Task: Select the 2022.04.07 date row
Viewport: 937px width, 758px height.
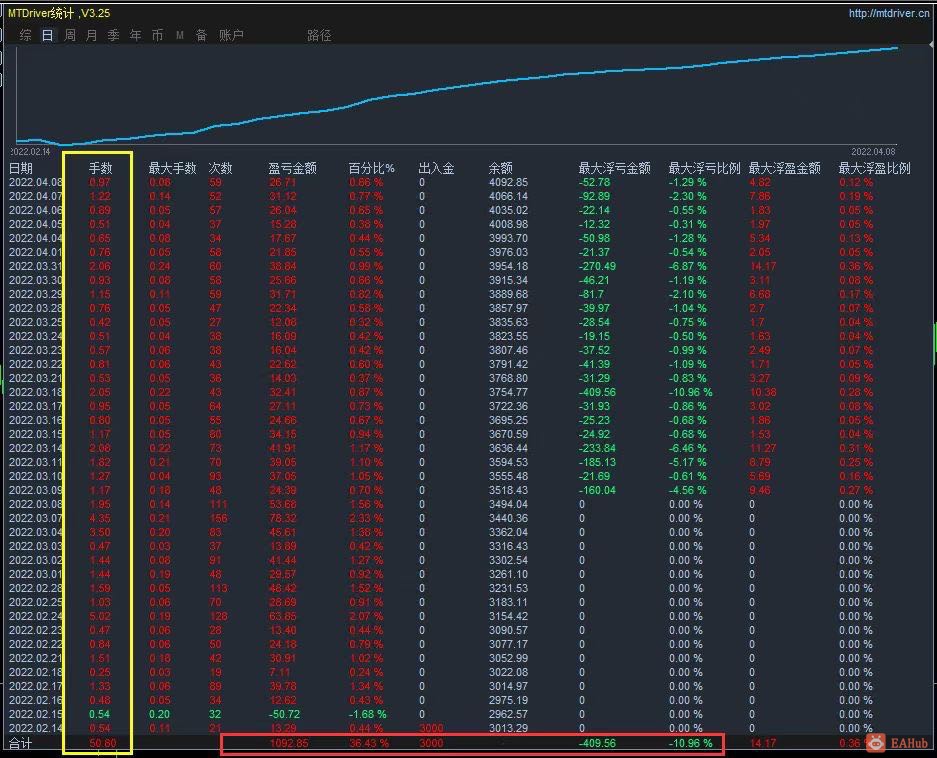Action: 35,196
